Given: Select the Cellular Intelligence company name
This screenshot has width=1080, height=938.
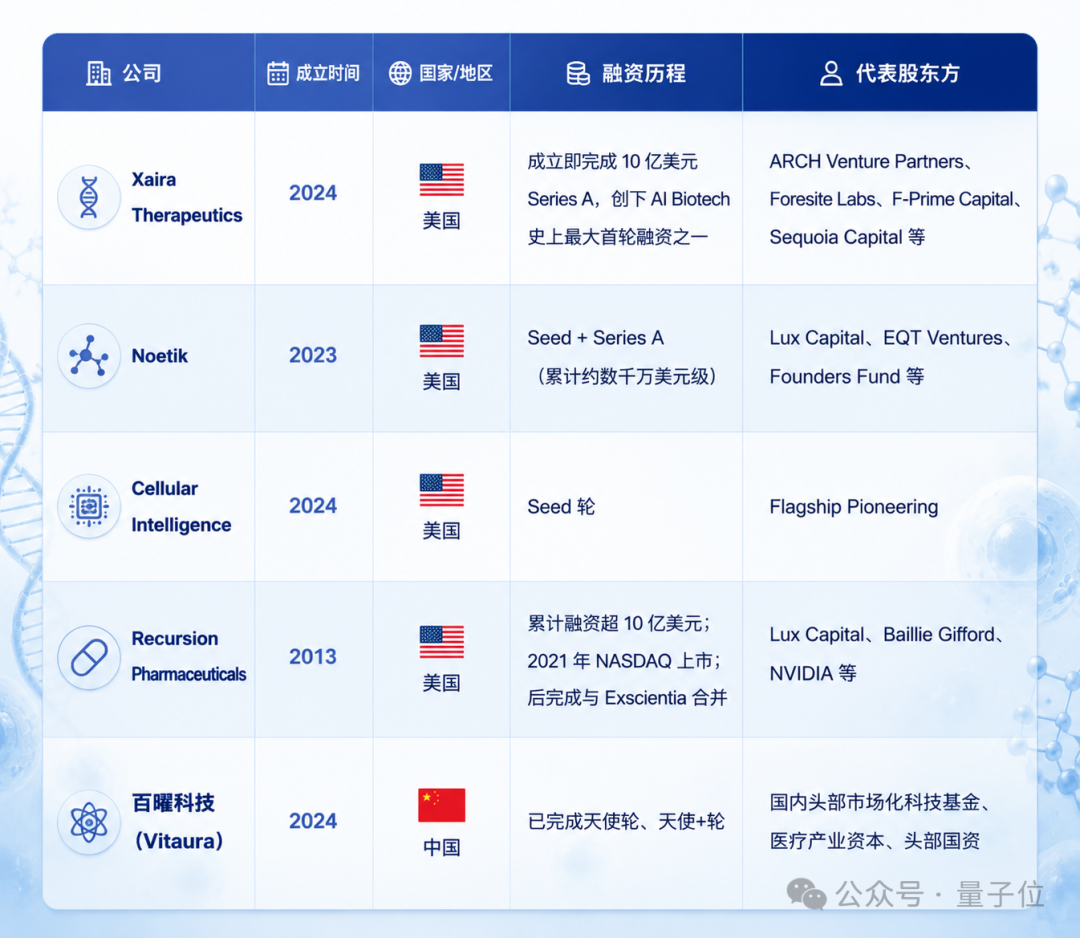Looking at the screenshot, I should coord(181,507).
